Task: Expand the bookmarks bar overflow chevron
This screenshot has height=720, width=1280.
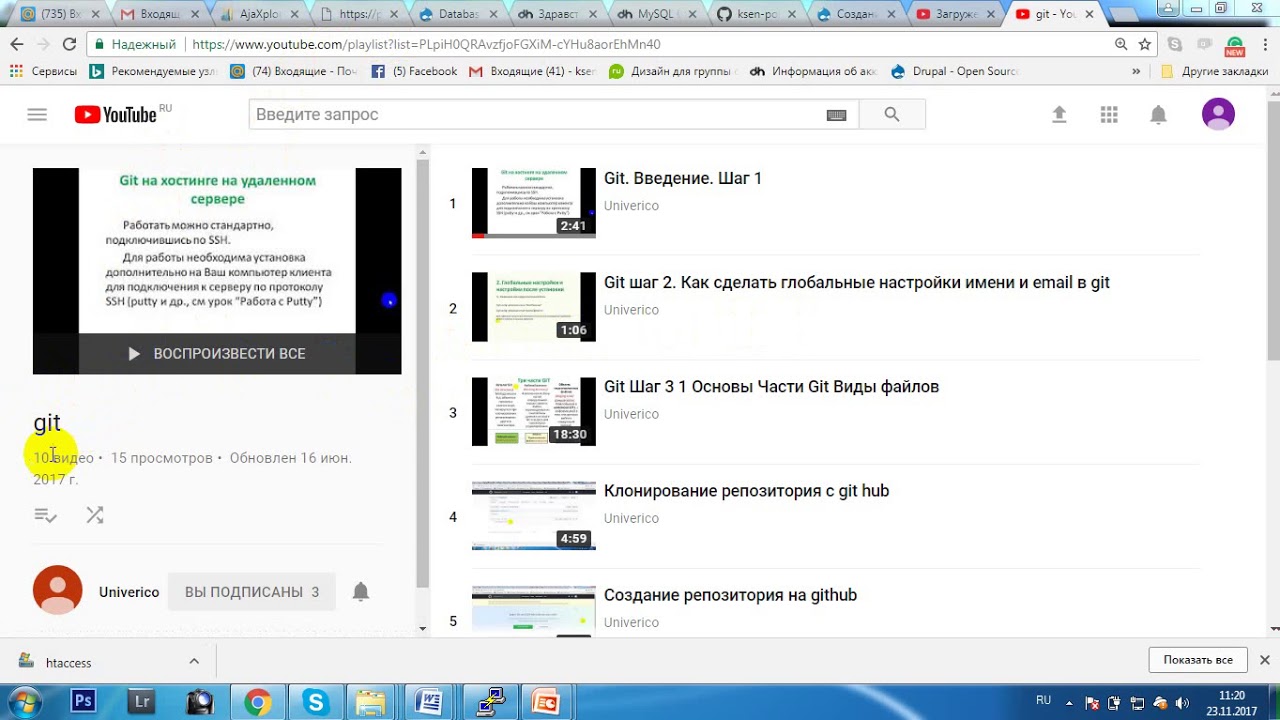Action: [x=1136, y=71]
